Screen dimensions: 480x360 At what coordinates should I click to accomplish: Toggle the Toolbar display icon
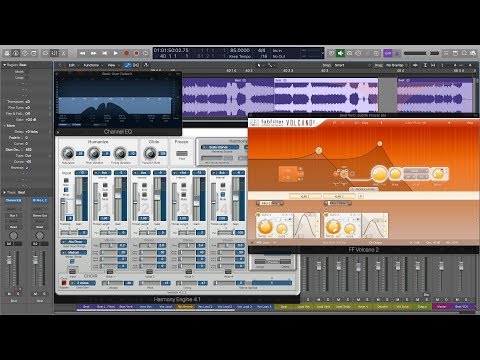[x=34, y=53]
